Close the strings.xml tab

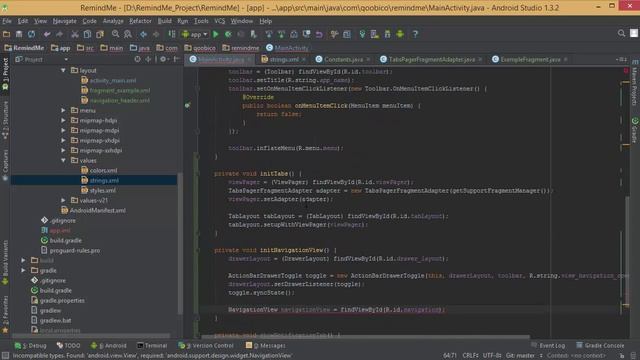pos(304,60)
